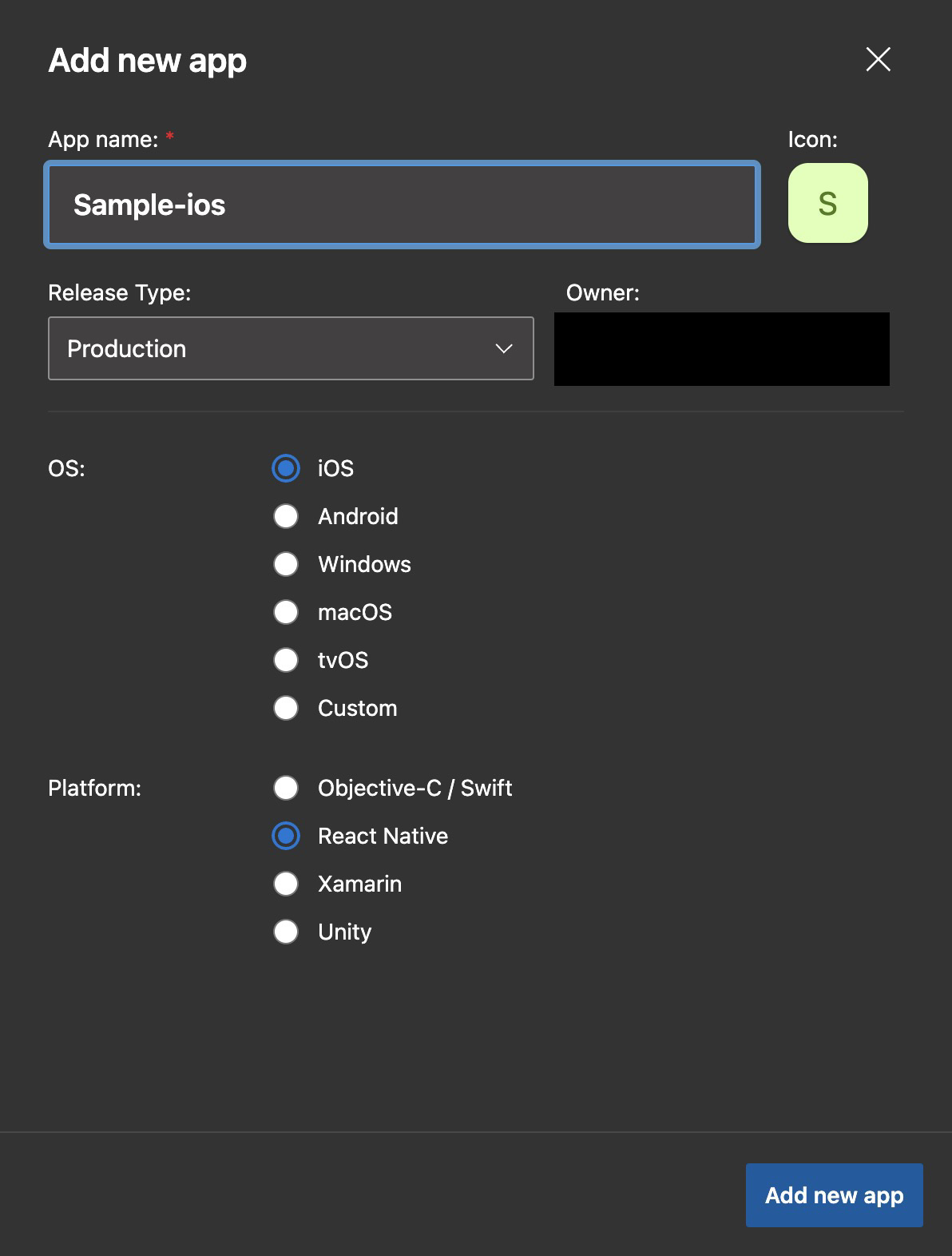Select the tvOS radio button

[286, 660]
